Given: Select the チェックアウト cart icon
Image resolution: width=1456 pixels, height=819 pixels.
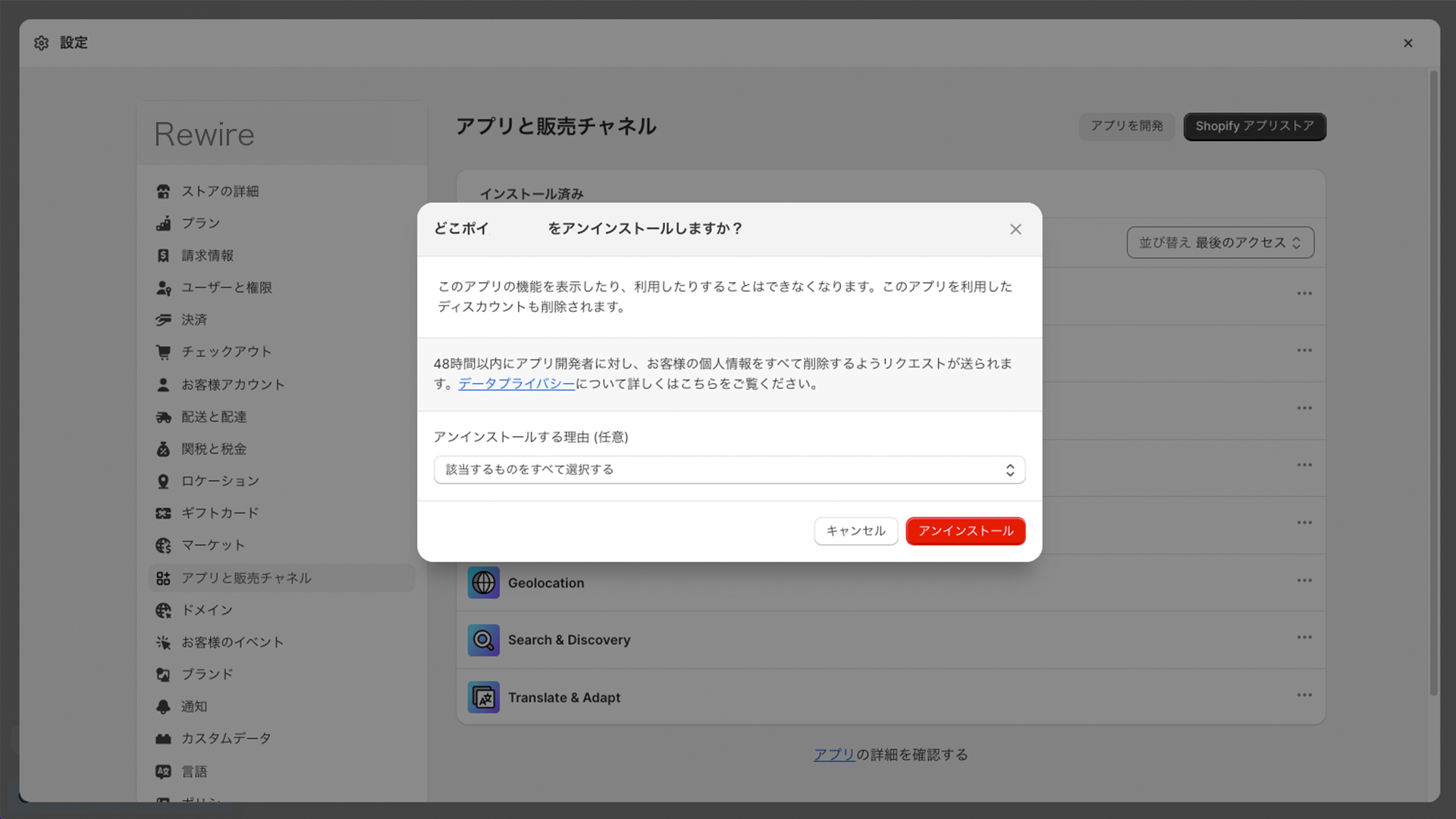Looking at the screenshot, I should tap(163, 352).
